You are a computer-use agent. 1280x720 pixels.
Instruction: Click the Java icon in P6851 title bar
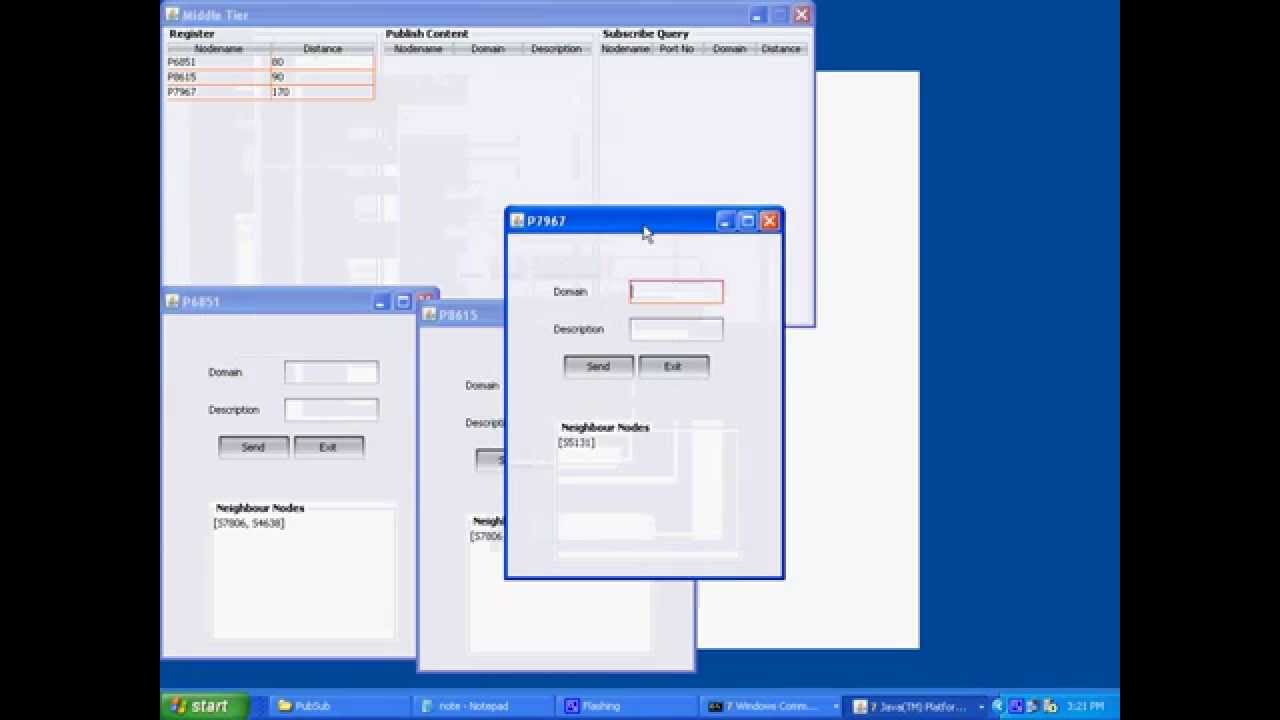pos(173,301)
